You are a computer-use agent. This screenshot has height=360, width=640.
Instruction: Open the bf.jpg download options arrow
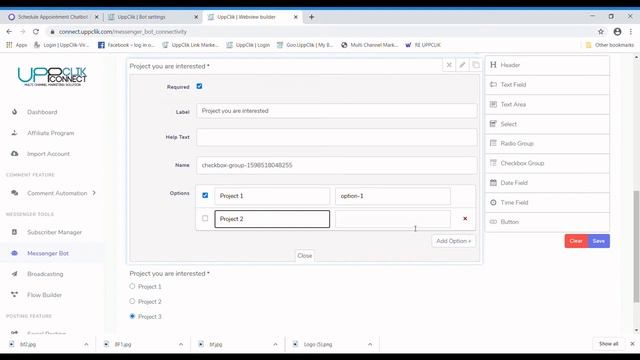(275, 344)
